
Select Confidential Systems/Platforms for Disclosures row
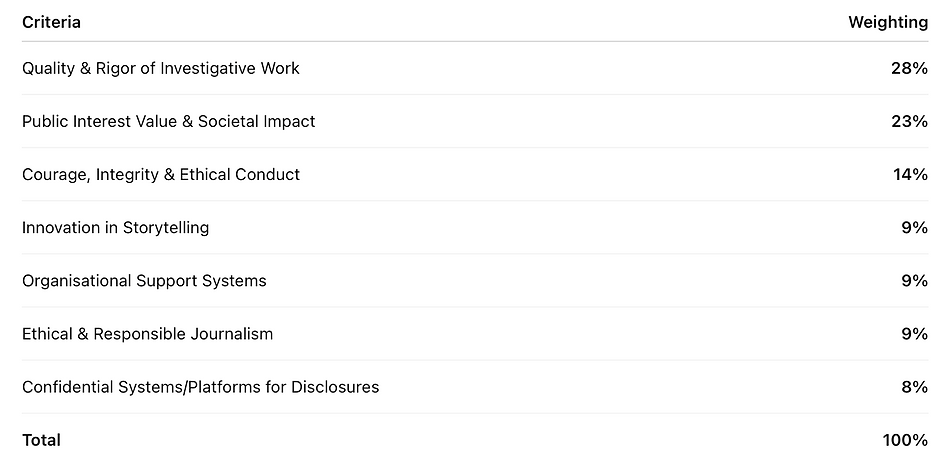pos(200,386)
